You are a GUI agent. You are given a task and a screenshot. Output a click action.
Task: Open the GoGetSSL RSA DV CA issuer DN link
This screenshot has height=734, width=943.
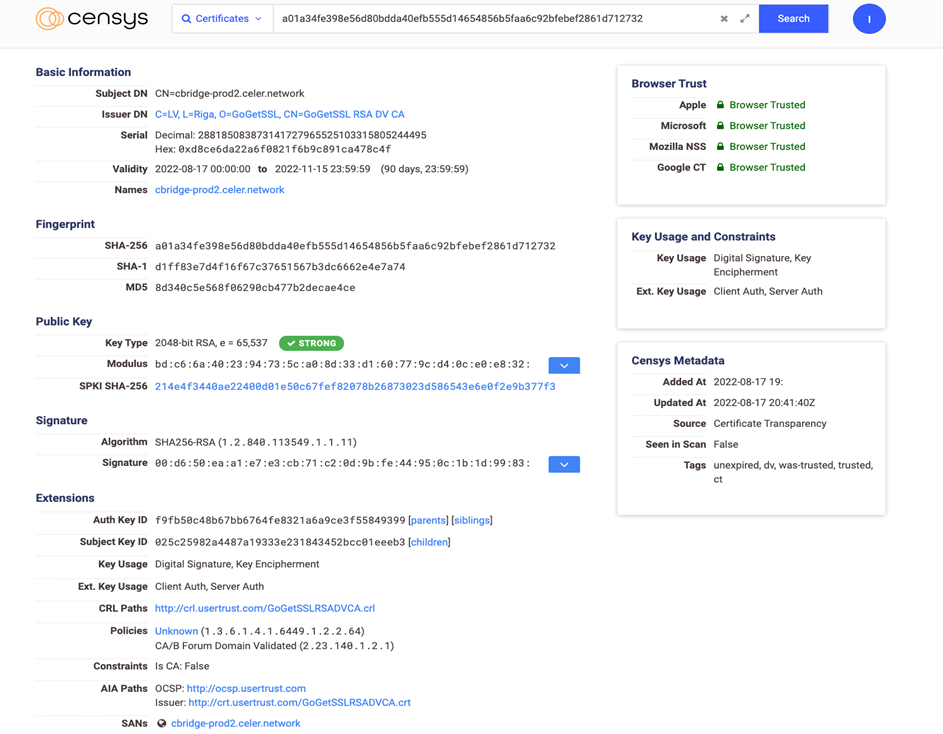coord(280,114)
